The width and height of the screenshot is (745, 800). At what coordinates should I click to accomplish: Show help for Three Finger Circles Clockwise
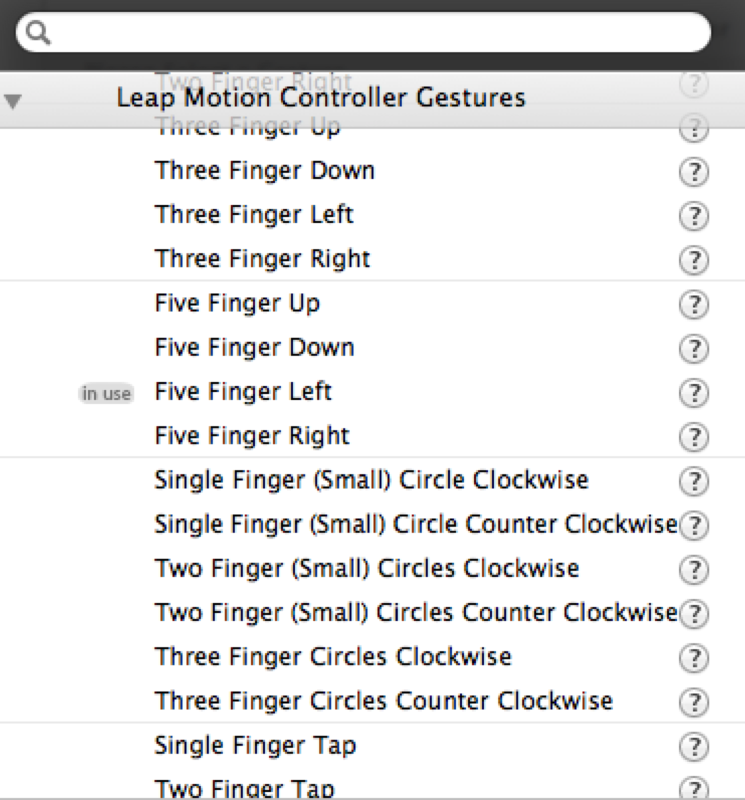[x=693, y=657]
